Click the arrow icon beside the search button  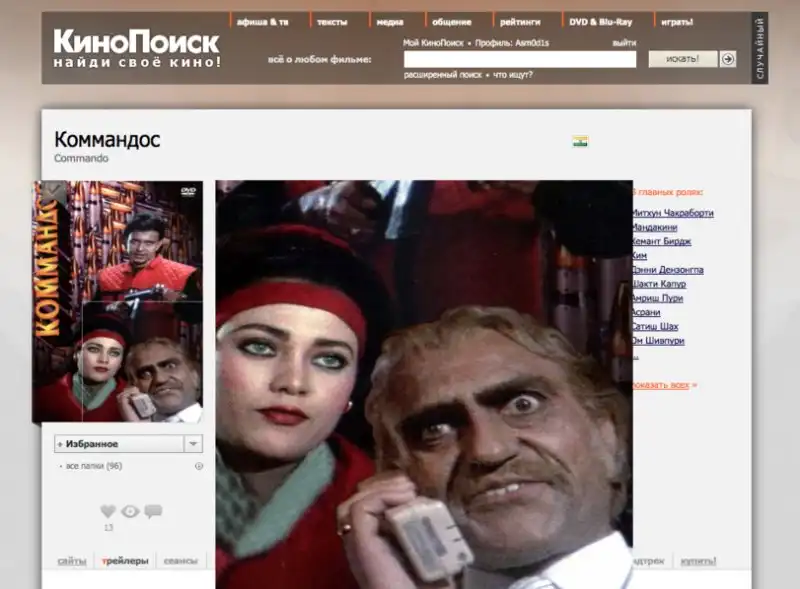coord(728,59)
